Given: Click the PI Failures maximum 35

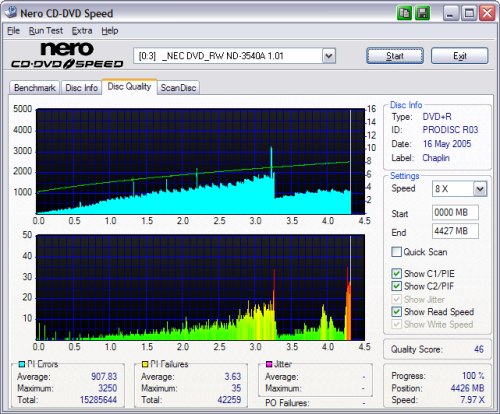Looking at the screenshot, I should pyautogui.click(x=236, y=388).
